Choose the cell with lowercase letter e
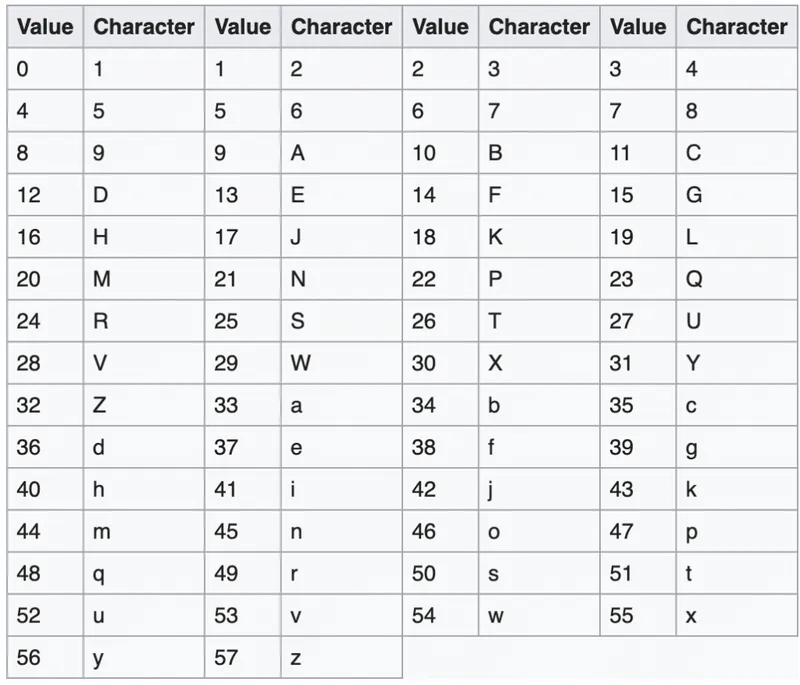This screenshot has height=685, width=800. [x=341, y=447]
